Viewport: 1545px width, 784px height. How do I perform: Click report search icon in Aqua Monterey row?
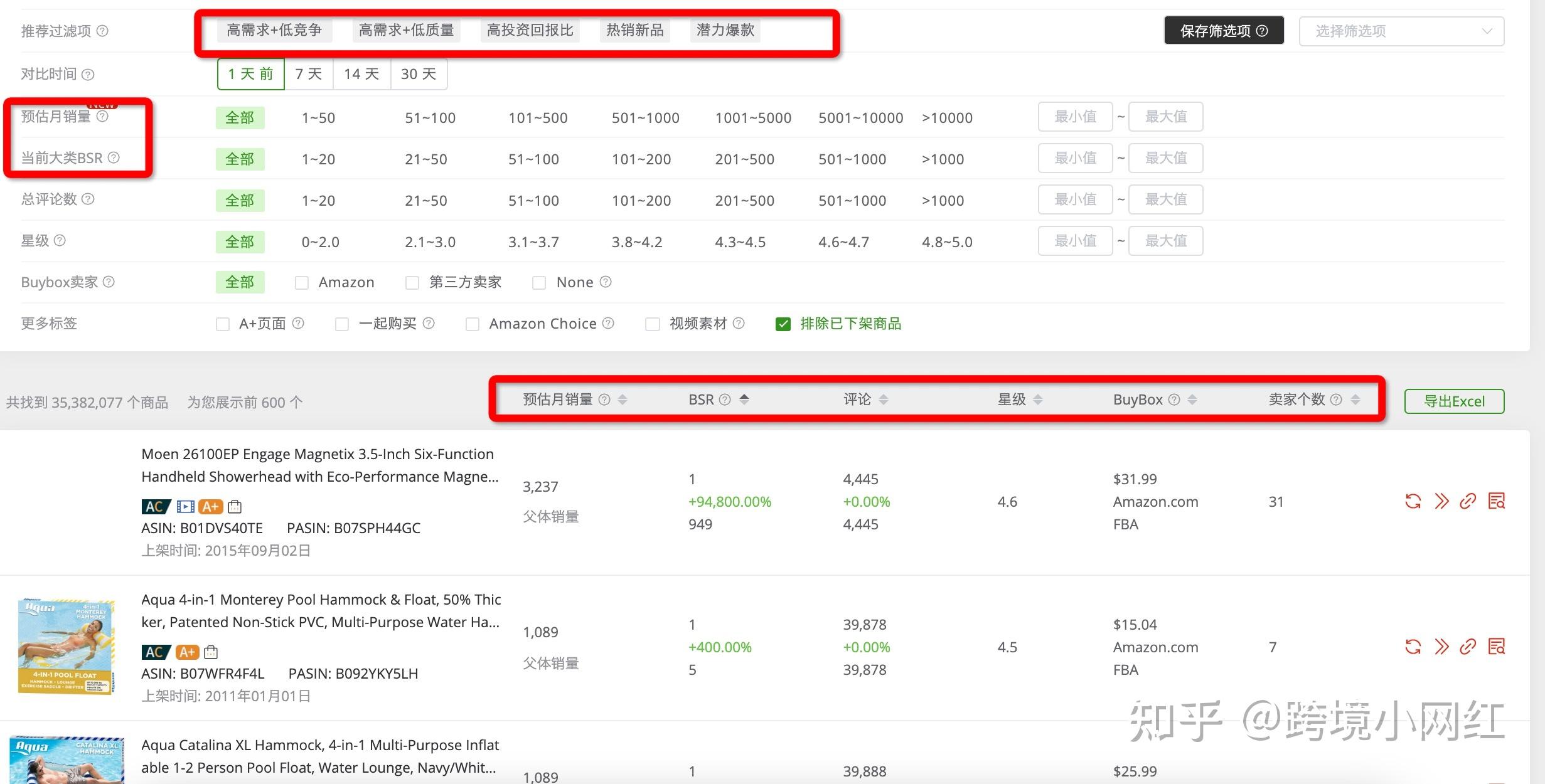(x=1496, y=647)
